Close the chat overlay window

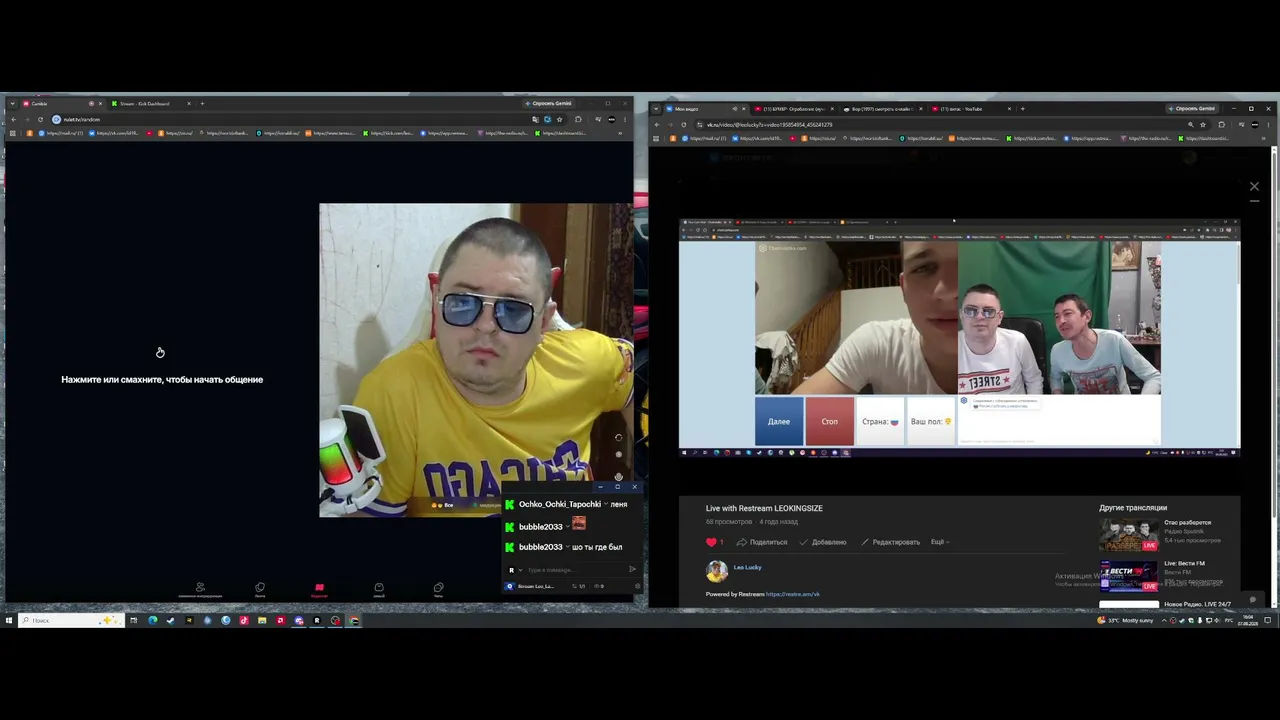click(x=634, y=487)
